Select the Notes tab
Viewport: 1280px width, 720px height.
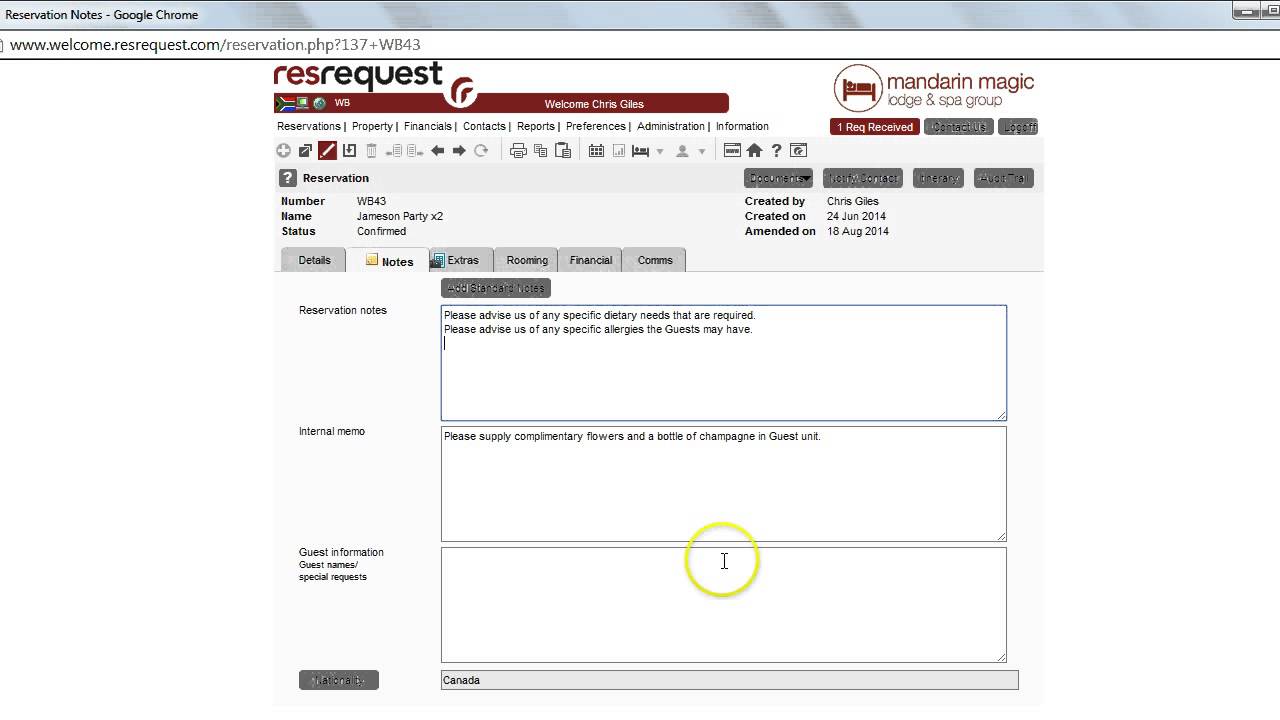pos(388,261)
